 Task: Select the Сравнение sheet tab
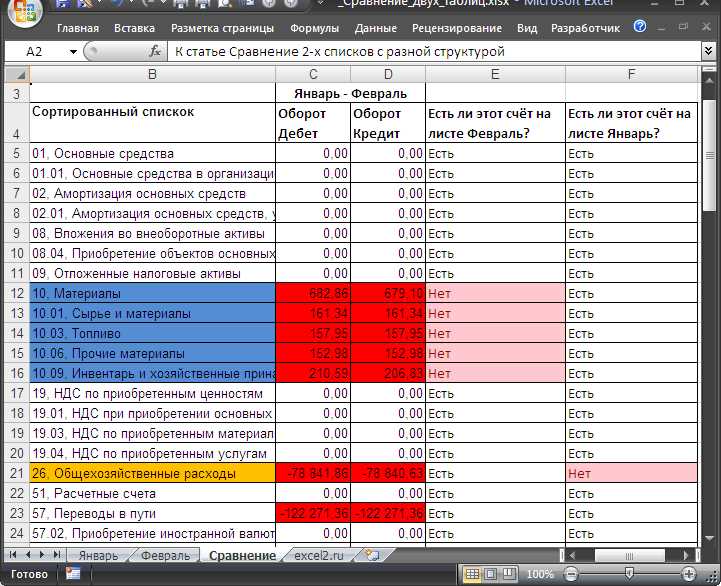point(242,555)
